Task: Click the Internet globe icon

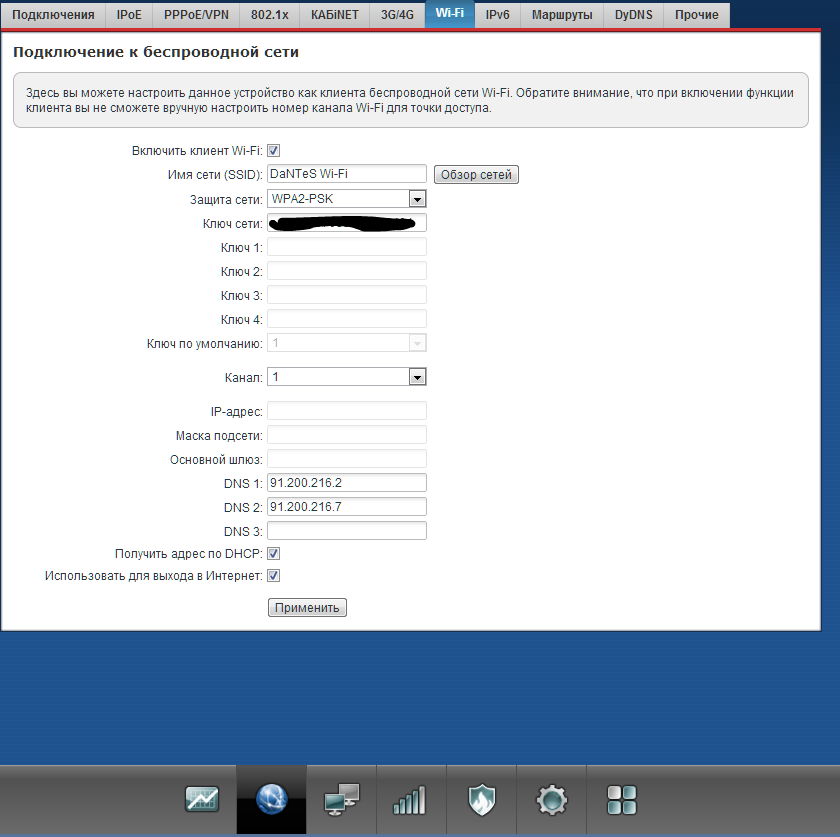Action: click(271, 799)
